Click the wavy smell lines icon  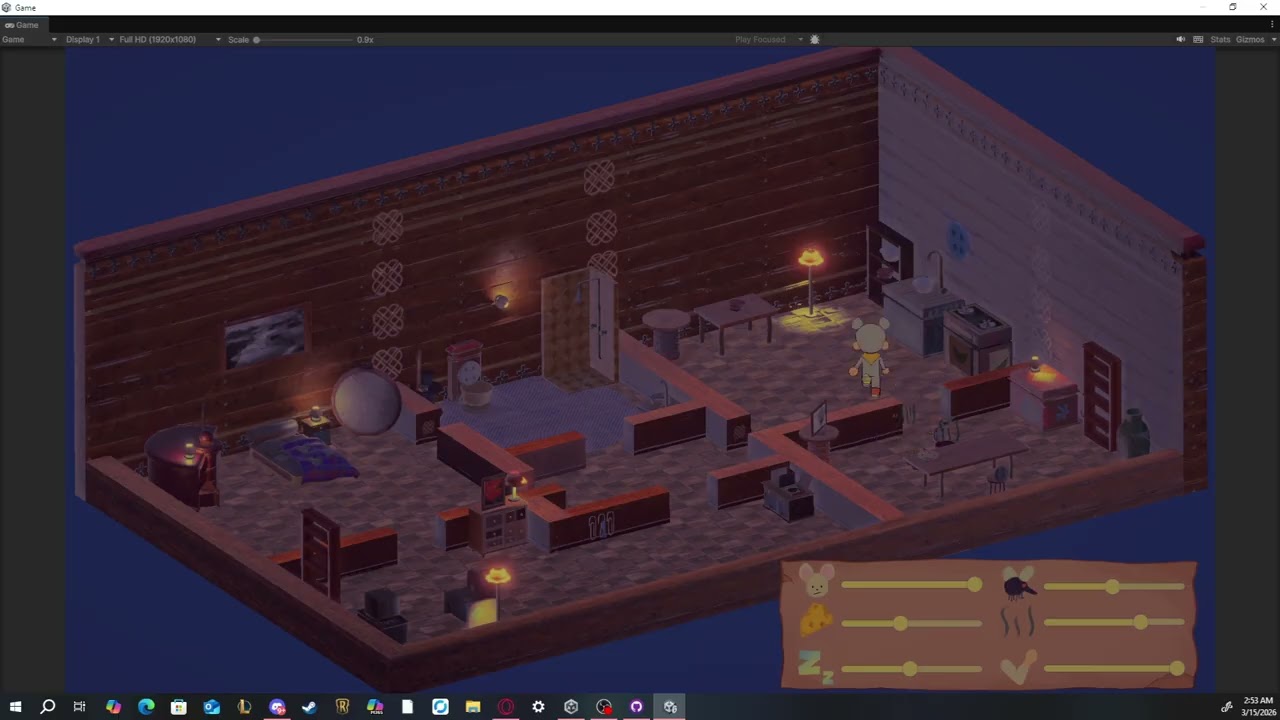coord(1017,623)
